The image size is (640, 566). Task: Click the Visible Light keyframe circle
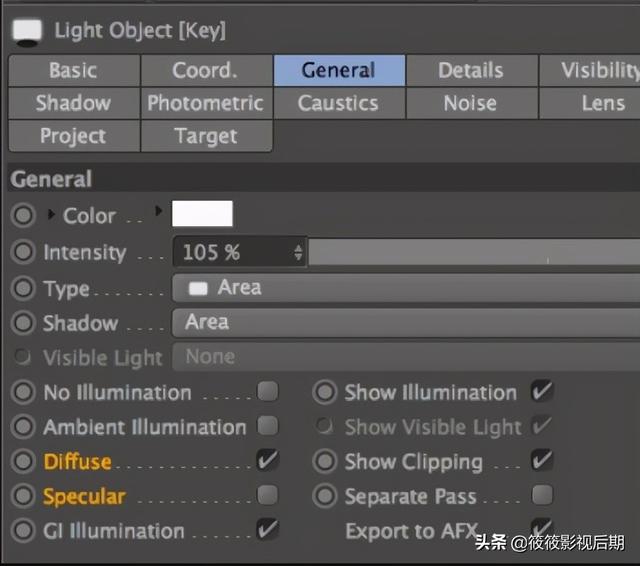22,357
